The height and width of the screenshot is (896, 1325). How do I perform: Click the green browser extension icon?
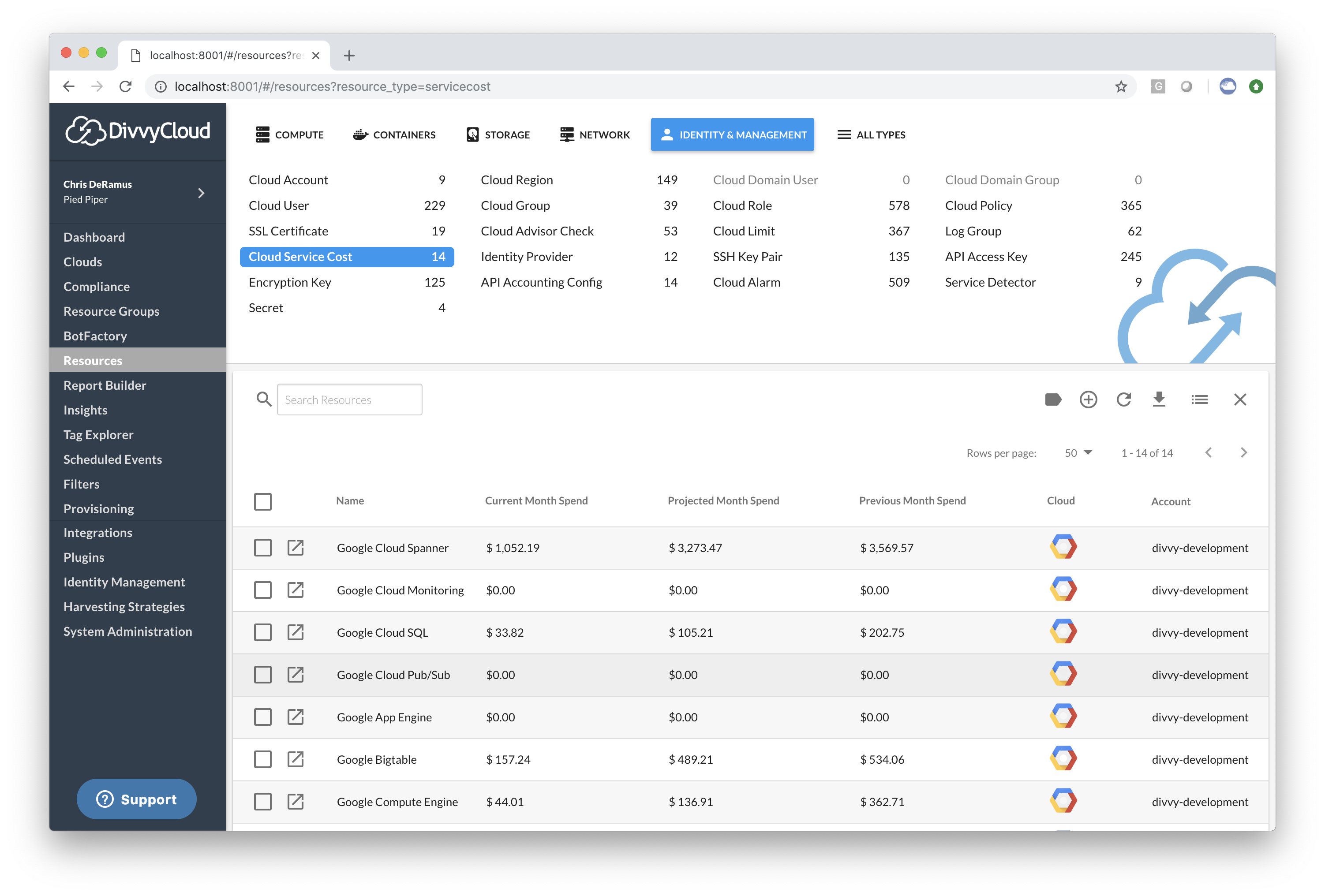pos(1255,86)
